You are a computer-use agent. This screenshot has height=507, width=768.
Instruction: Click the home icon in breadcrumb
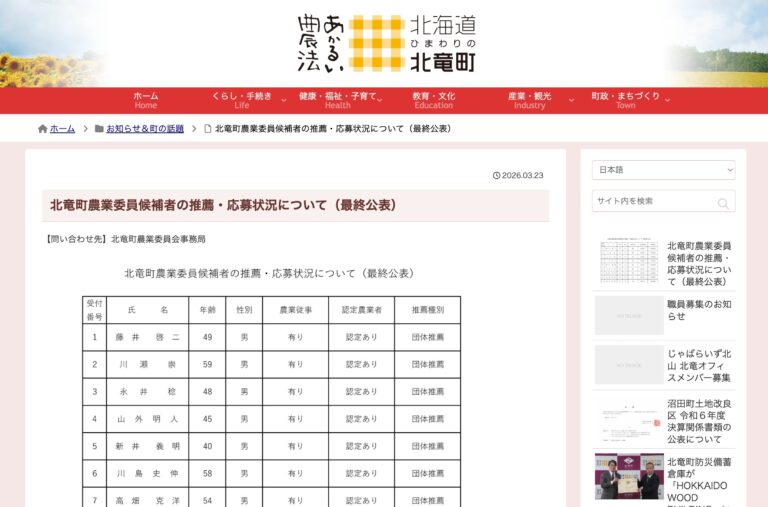tap(42, 129)
